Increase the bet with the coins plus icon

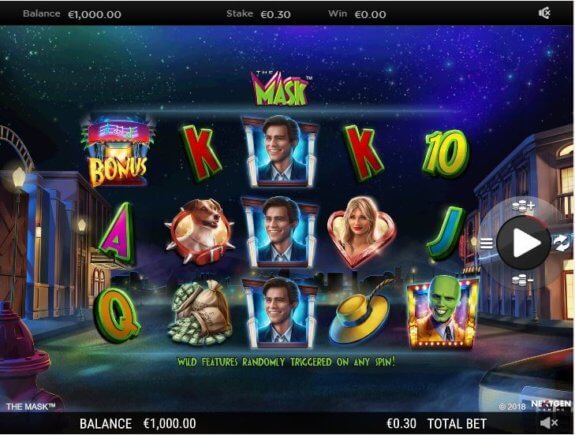[x=523, y=206]
